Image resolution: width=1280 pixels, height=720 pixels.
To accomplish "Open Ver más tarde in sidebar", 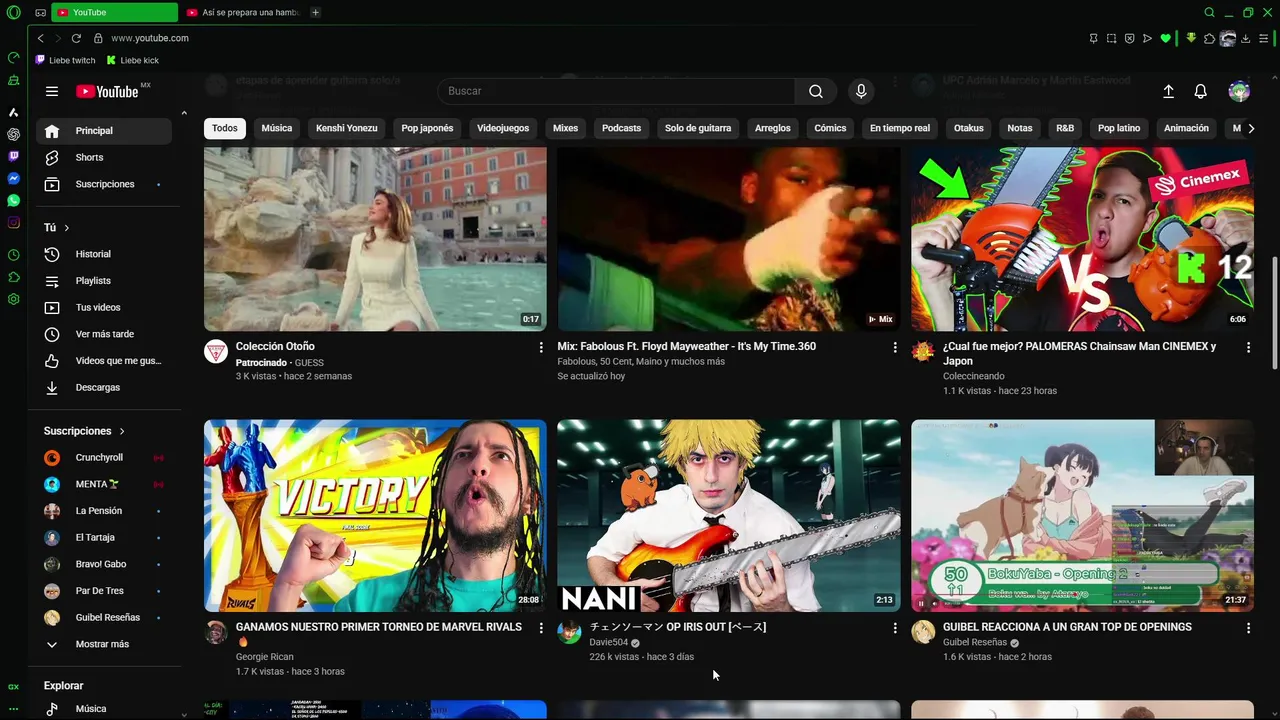I will [104, 334].
